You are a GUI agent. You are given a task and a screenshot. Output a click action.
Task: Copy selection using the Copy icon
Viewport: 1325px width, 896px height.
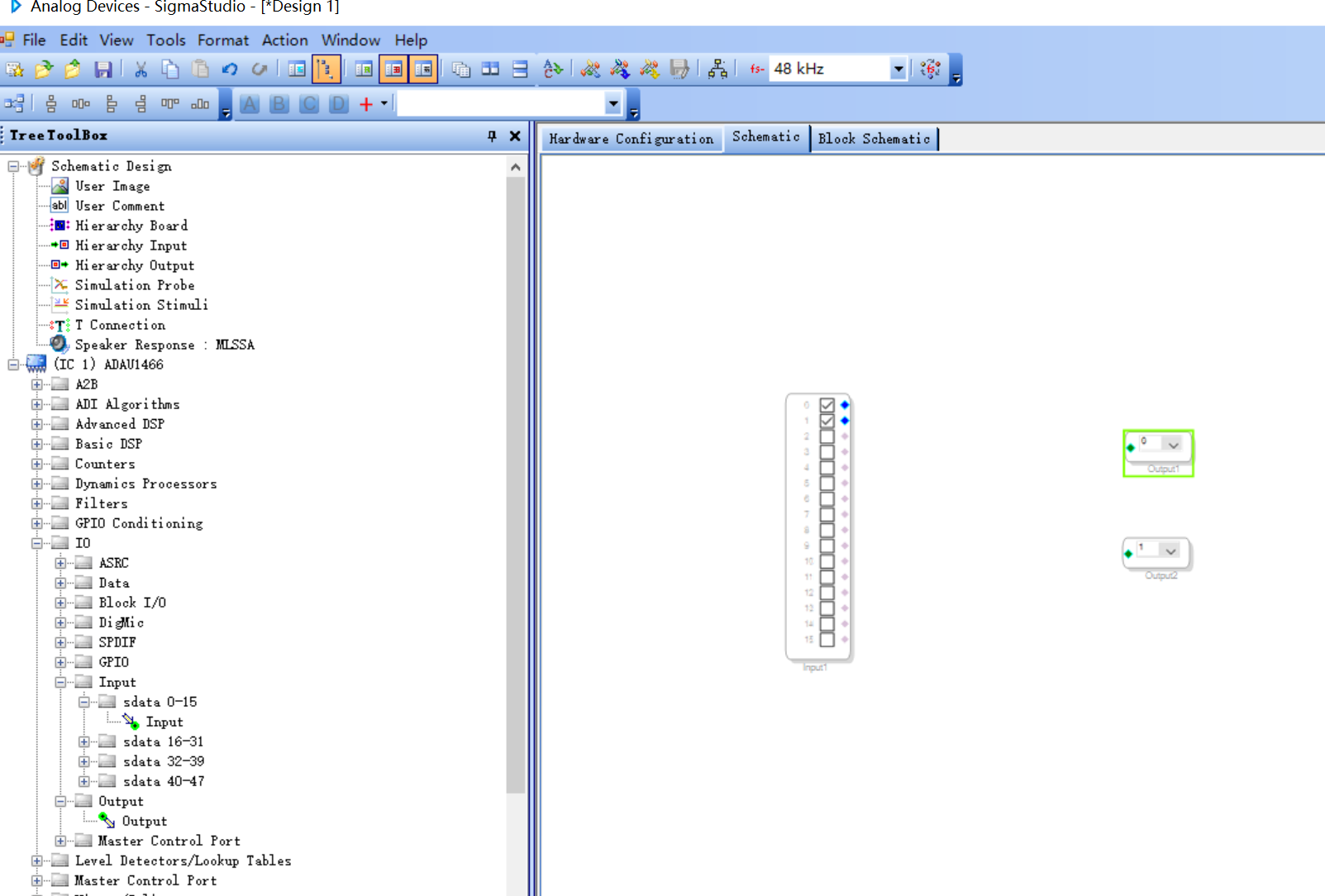click(x=170, y=69)
